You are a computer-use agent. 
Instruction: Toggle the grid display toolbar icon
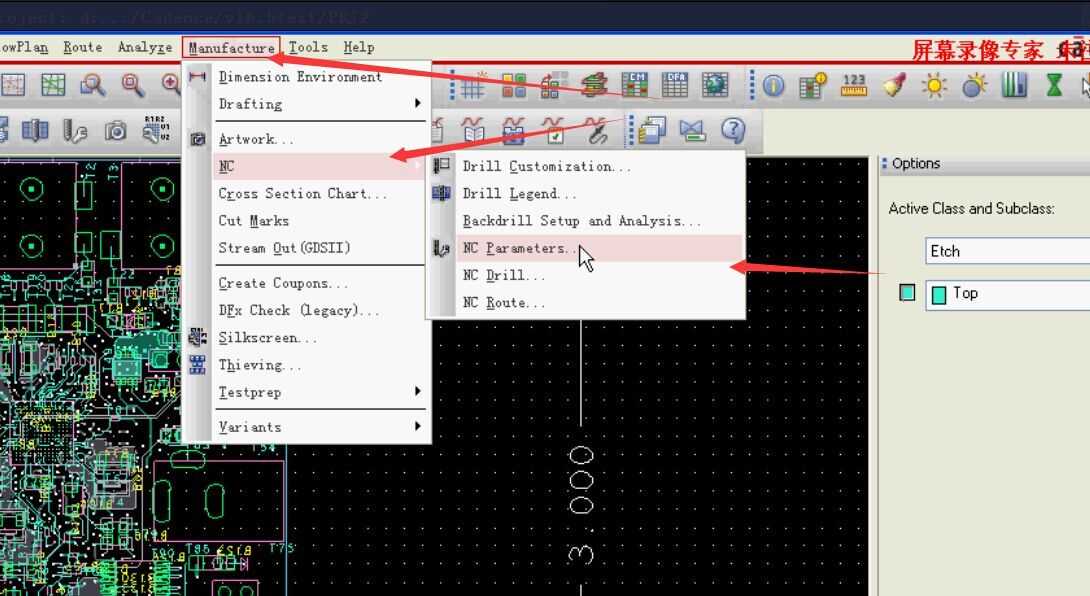coord(472,86)
